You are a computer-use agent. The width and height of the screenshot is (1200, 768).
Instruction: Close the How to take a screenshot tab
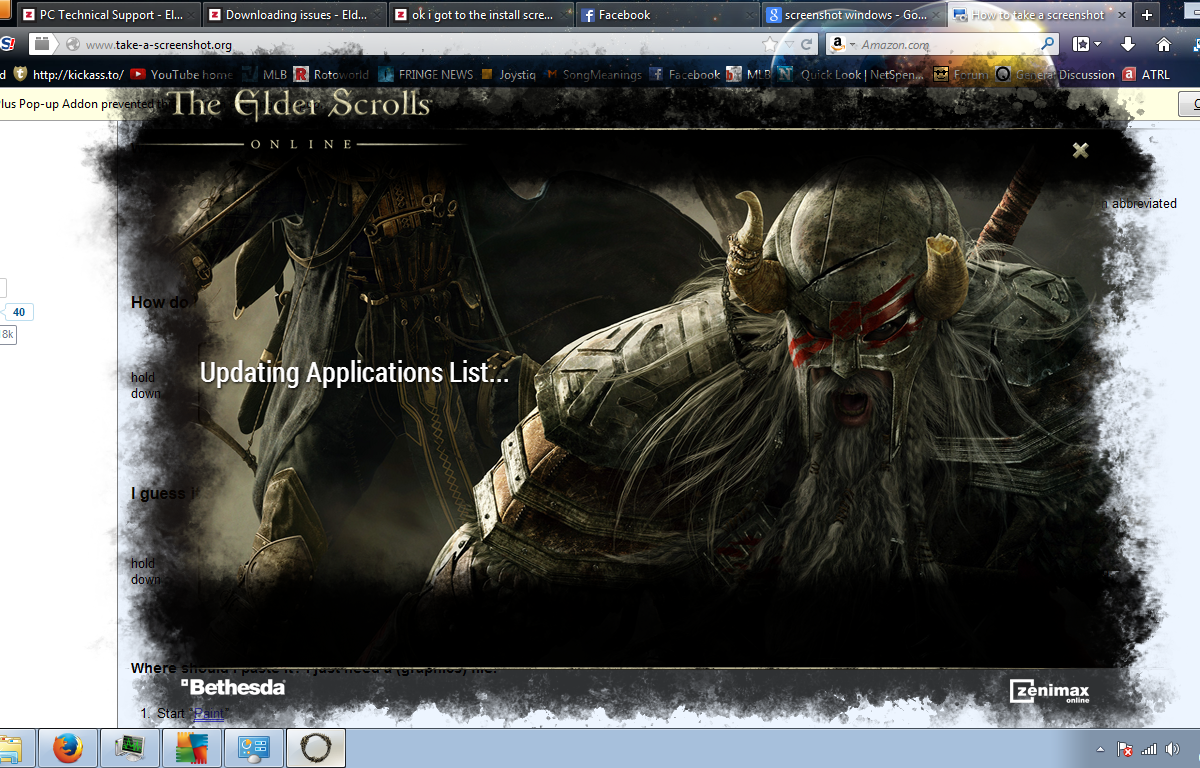[x=1122, y=15]
